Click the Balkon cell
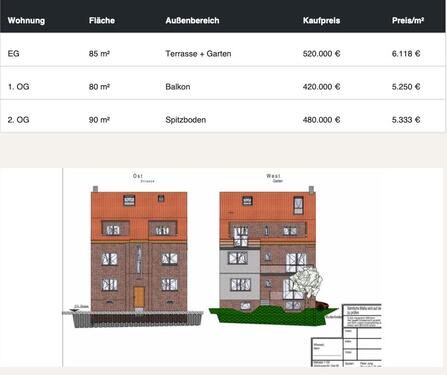The image size is (447, 375). coord(178,87)
